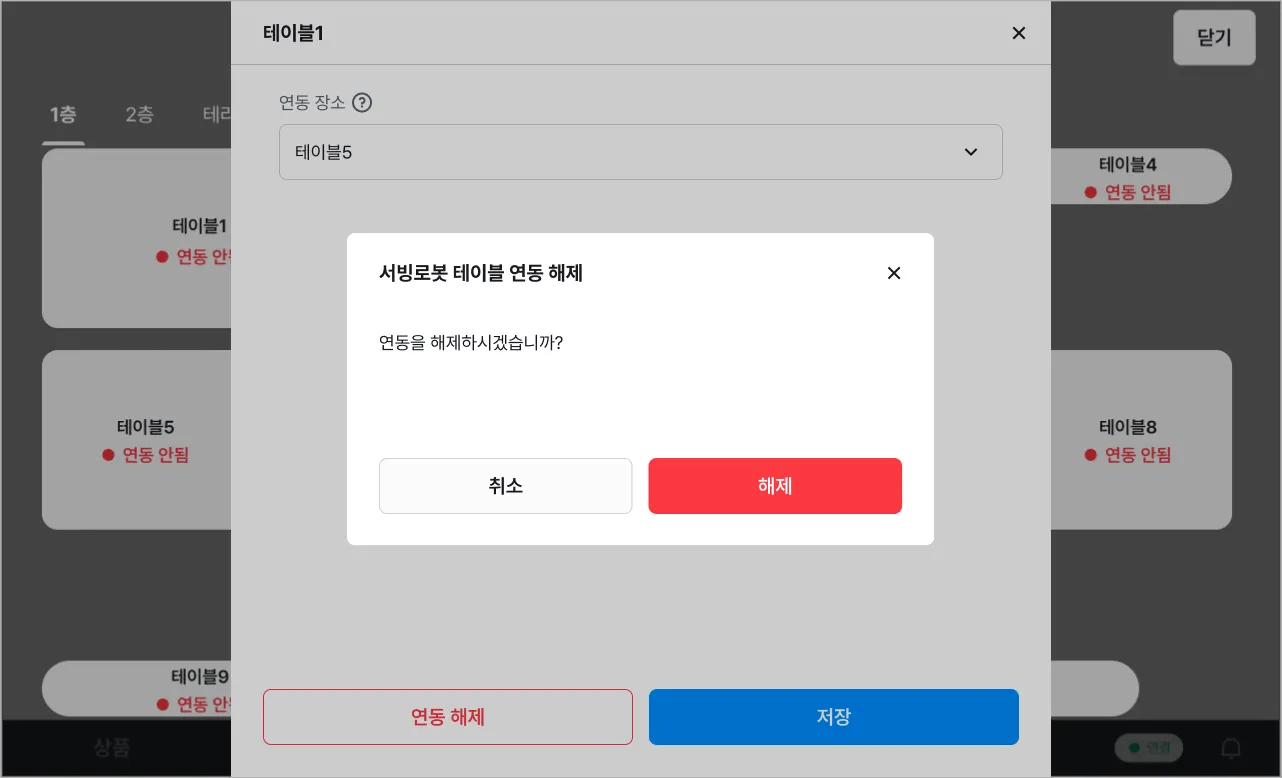The image size is (1282, 778).
Task: Confirm with the red 해제 button
Action: coord(775,486)
